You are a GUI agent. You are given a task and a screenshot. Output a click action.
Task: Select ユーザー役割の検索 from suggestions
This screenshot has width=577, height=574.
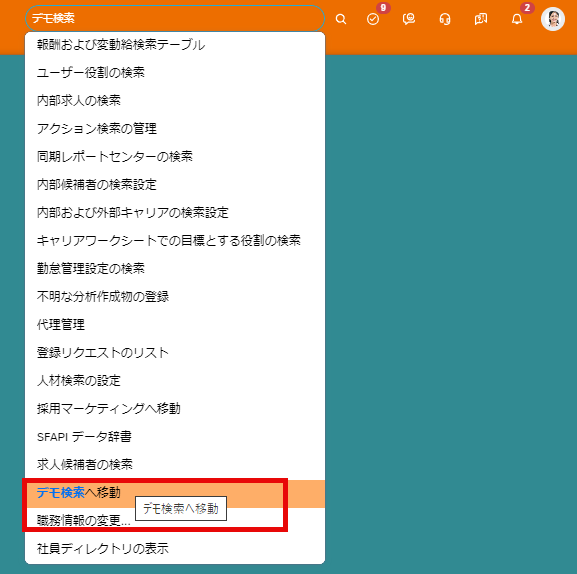pyautogui.click(x=175, y=72)
